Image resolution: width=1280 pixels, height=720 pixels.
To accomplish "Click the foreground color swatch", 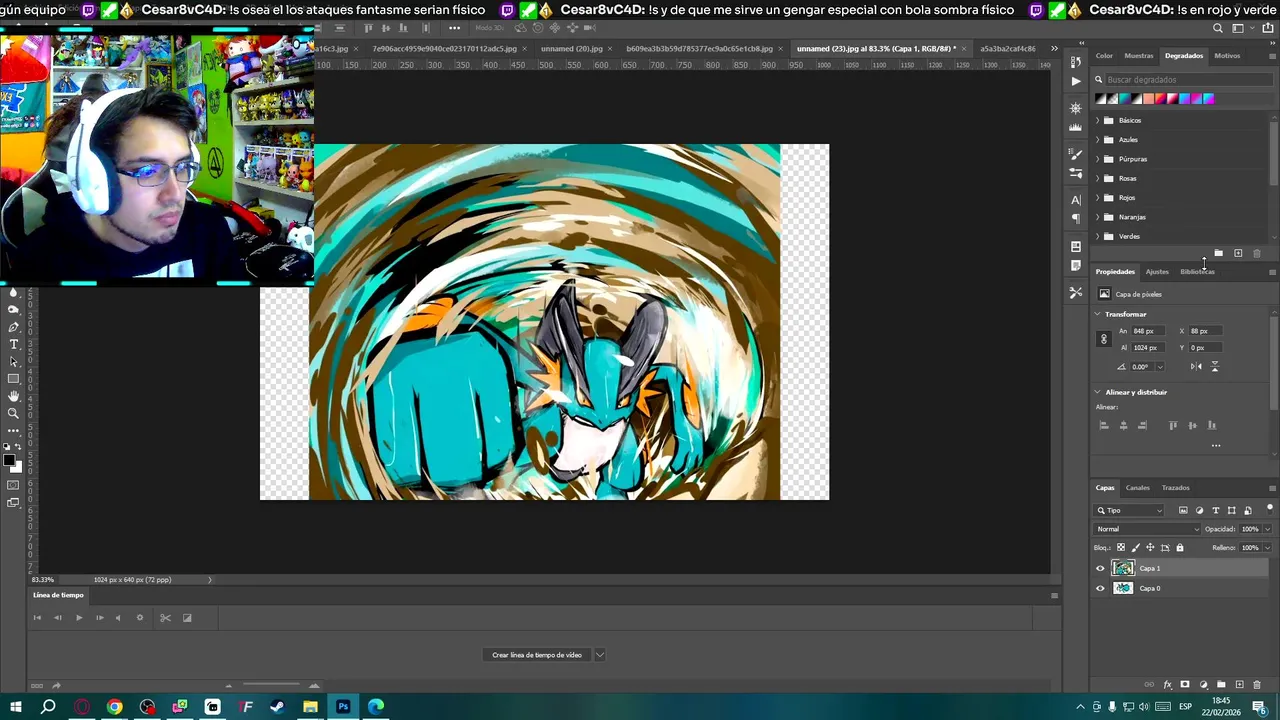I will point(9,461).
